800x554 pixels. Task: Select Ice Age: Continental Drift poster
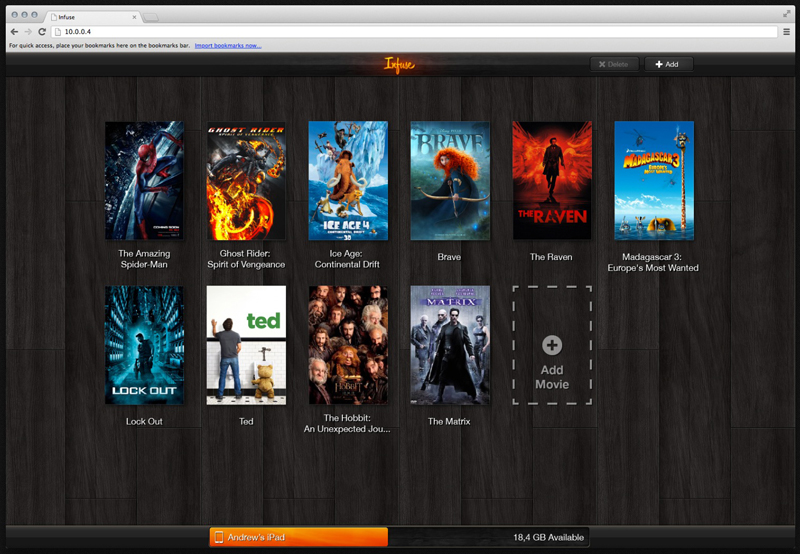click(348, 180)
